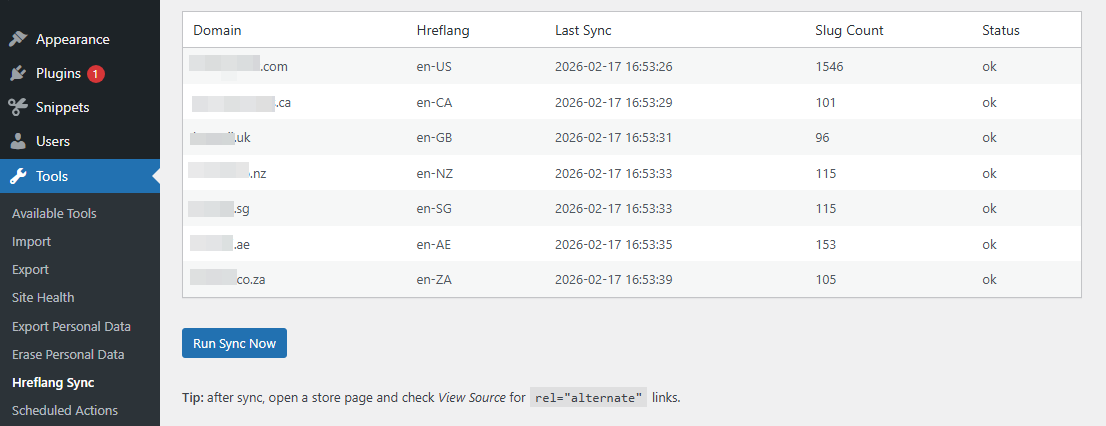1106x426 pixels.
Task: Click the red Plugins update badge
Action: click(x=96, y=74)
